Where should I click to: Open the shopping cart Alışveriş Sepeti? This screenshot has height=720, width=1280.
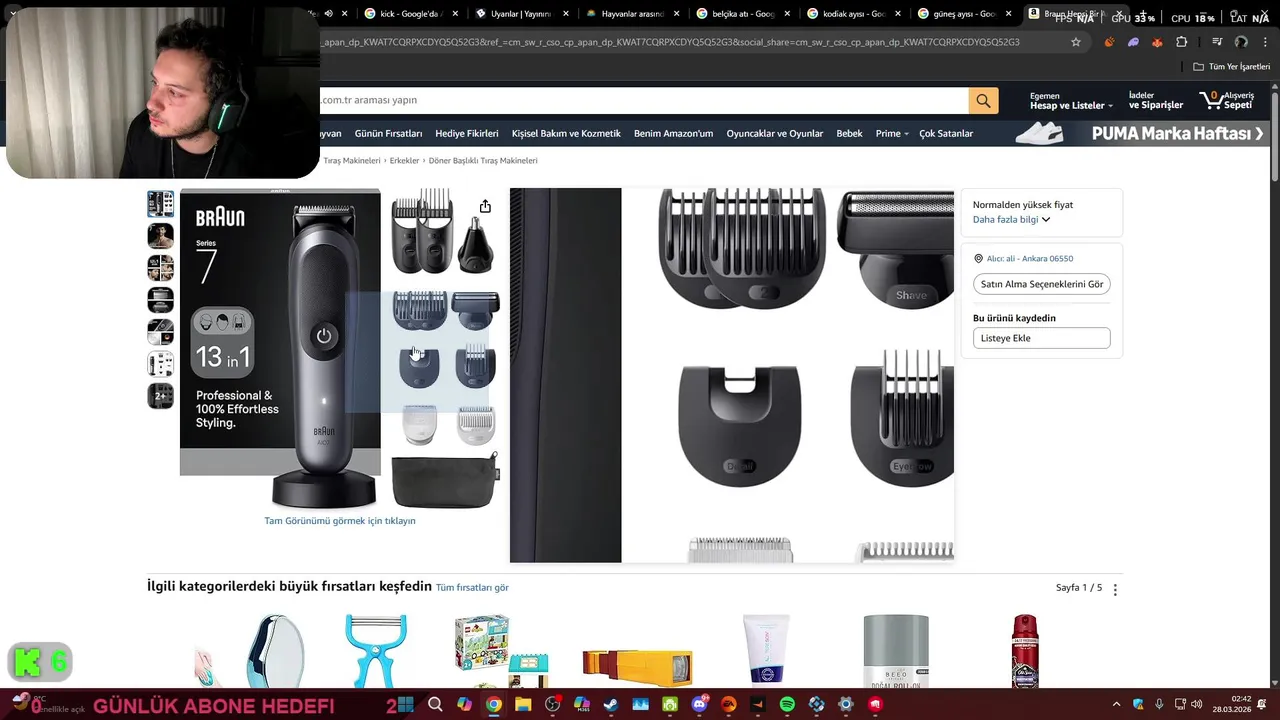1226,100
